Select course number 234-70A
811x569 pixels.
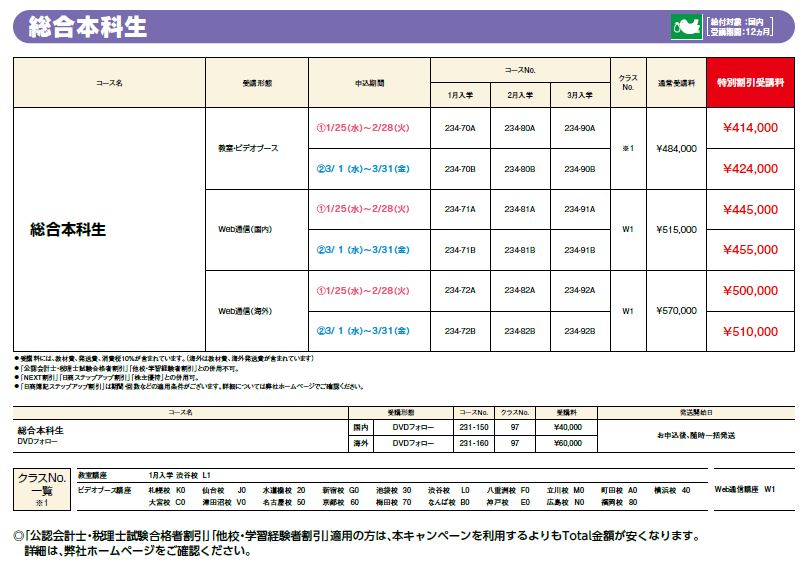point(460,128)
